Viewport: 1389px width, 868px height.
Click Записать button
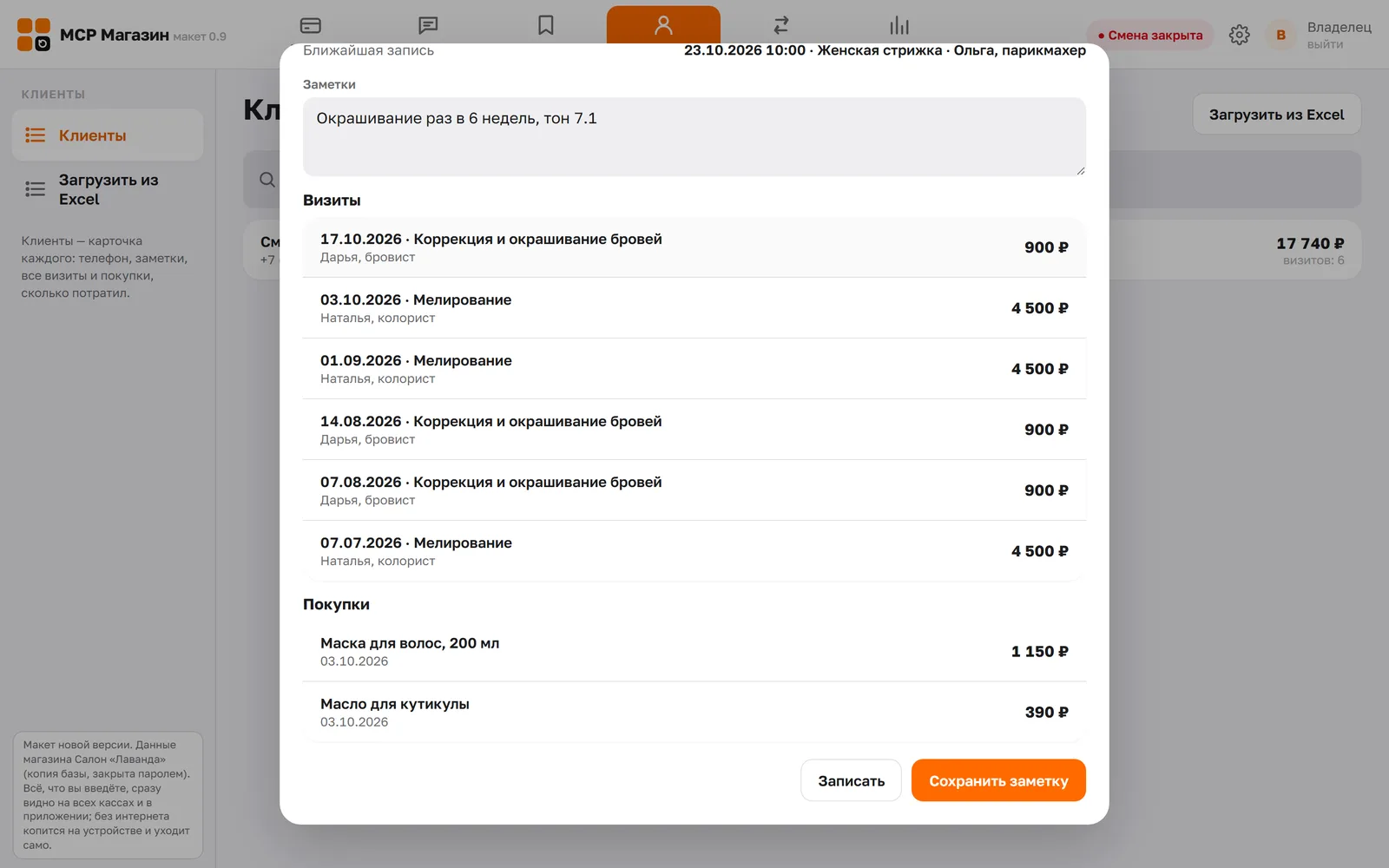[851, 780]
